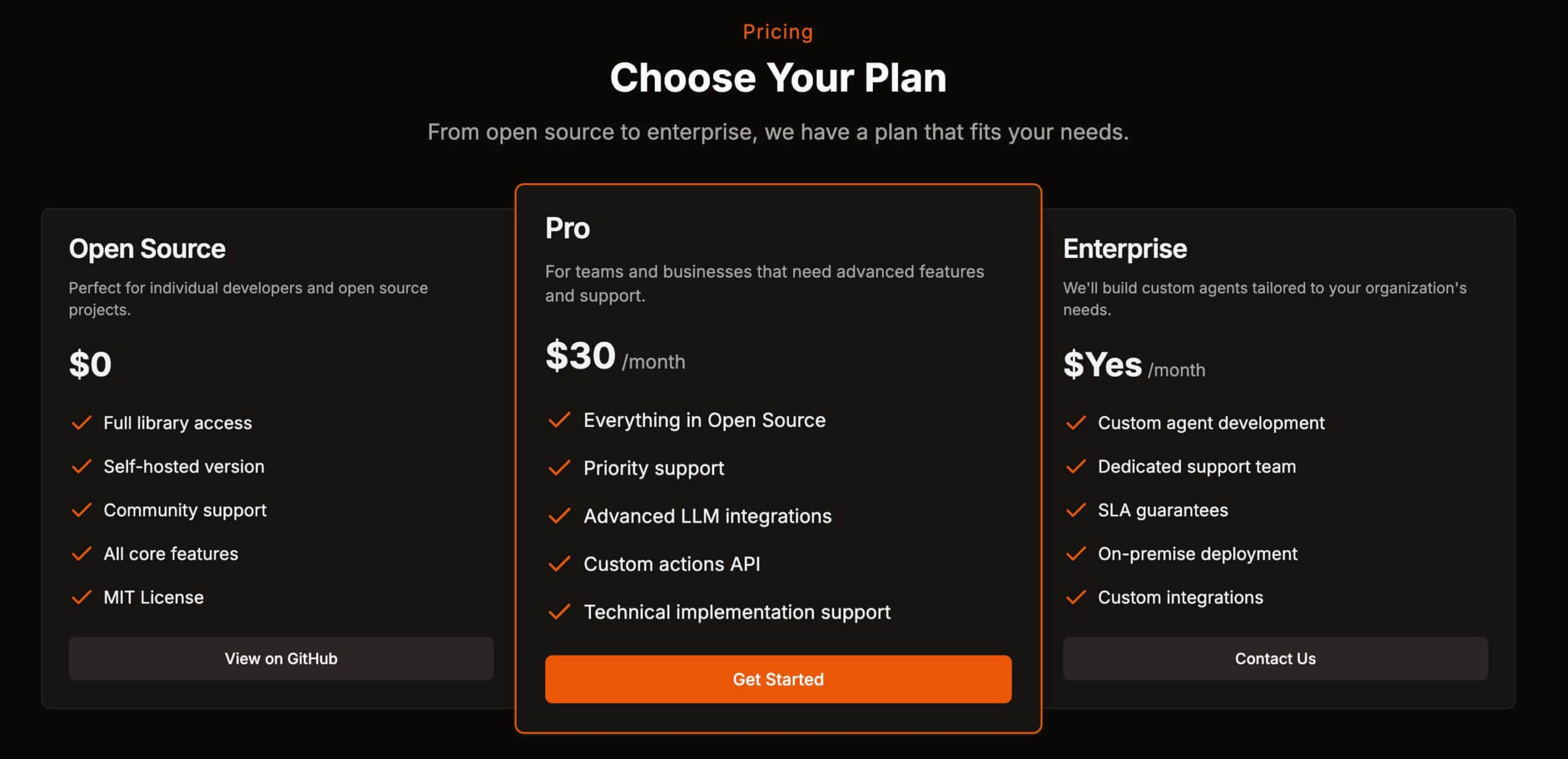The height and width of the screenshot is (759, 1568).
Task: Click the Get Started button
Action: (778, 679)
